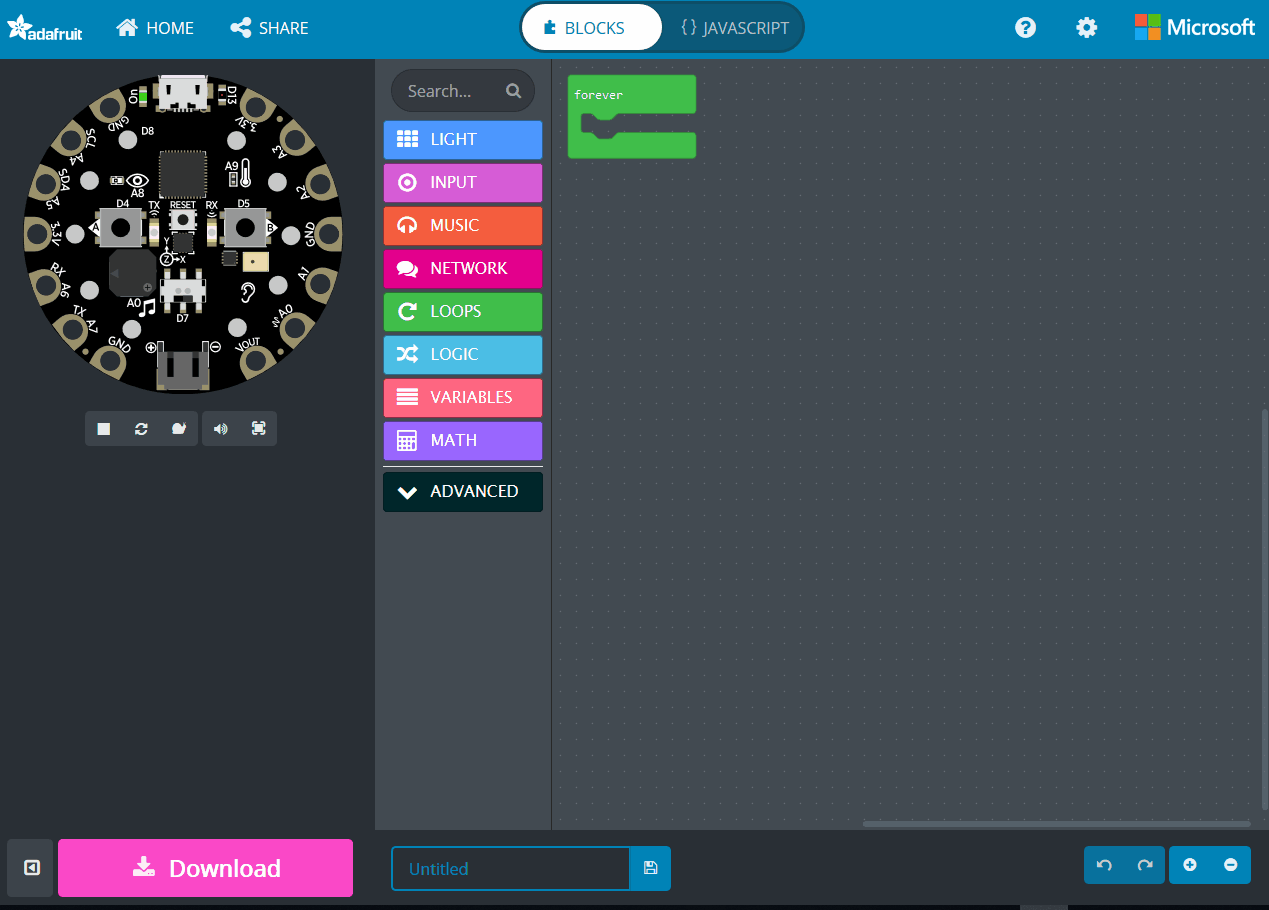The height and width of the screenshot is (910, 1269).
Task: Launch the simulator in full screen
Action: pos(258,429)
